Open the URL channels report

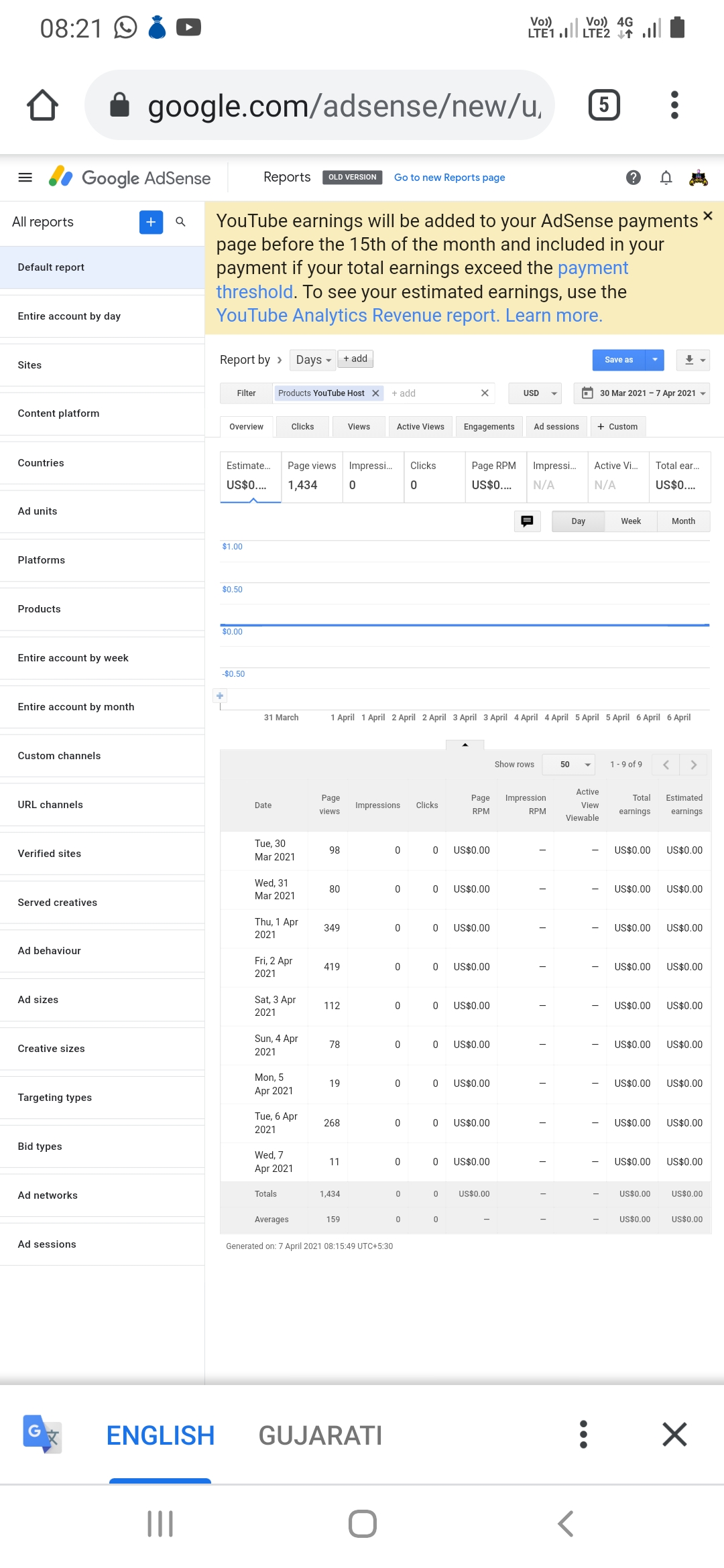(102, 805)
